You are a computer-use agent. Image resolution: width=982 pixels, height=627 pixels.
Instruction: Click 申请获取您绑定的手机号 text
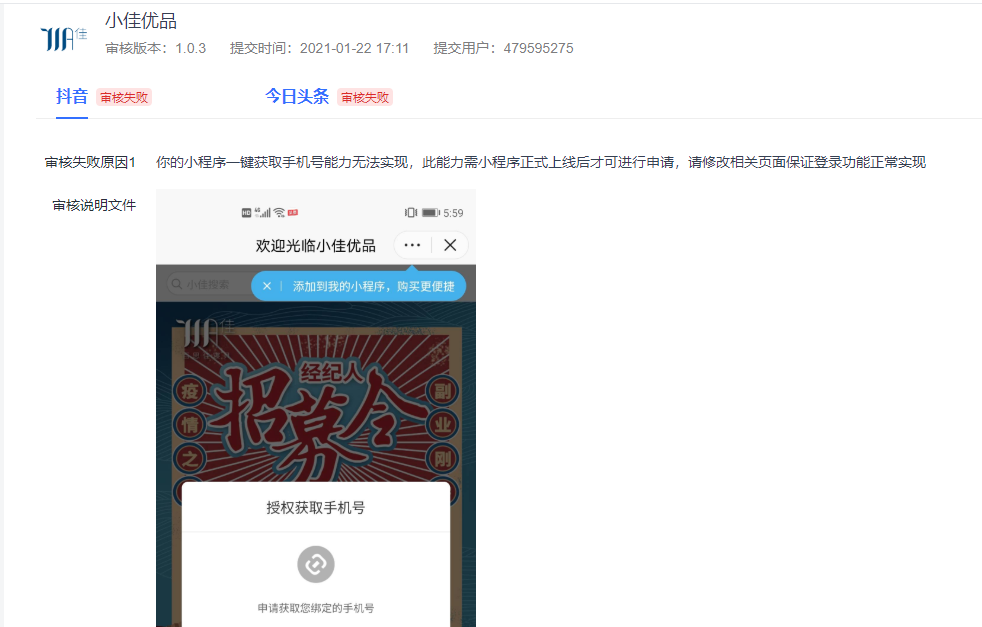pyautogui.click(x=316, y=608)
